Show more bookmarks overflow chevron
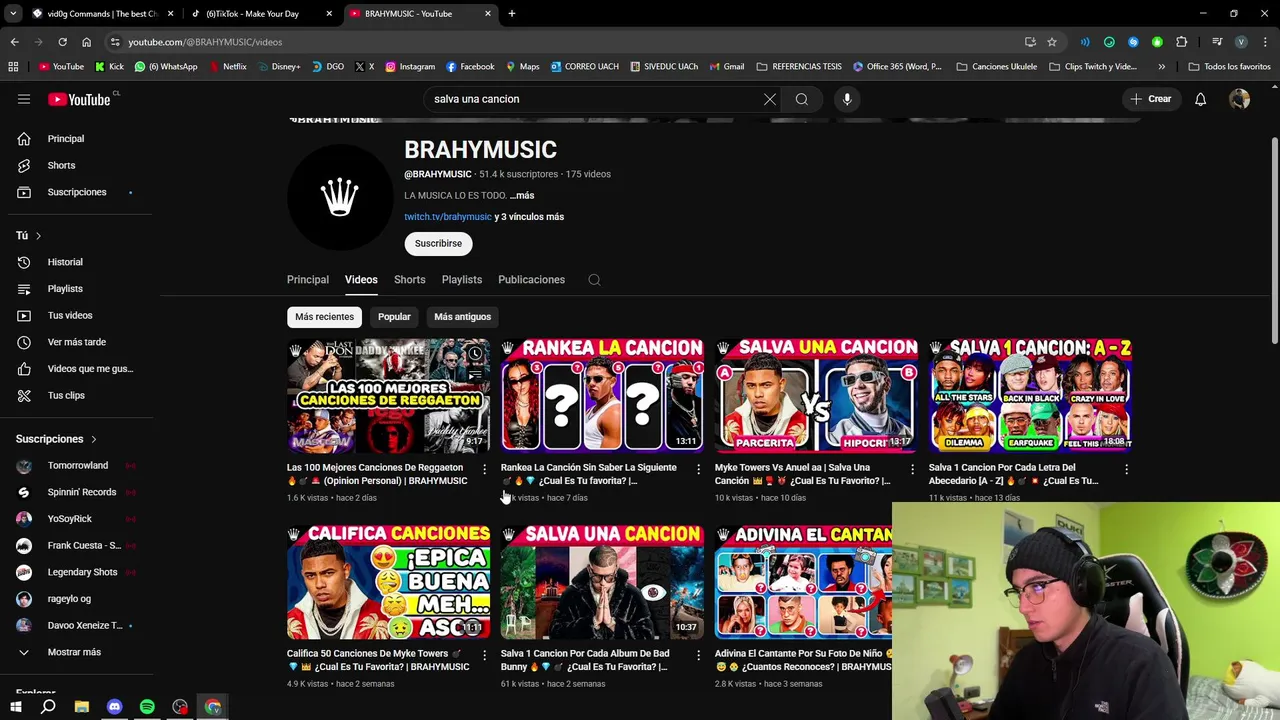Screen dimensions: 1280x720 pyautogui.click(x=1161, y=67)
